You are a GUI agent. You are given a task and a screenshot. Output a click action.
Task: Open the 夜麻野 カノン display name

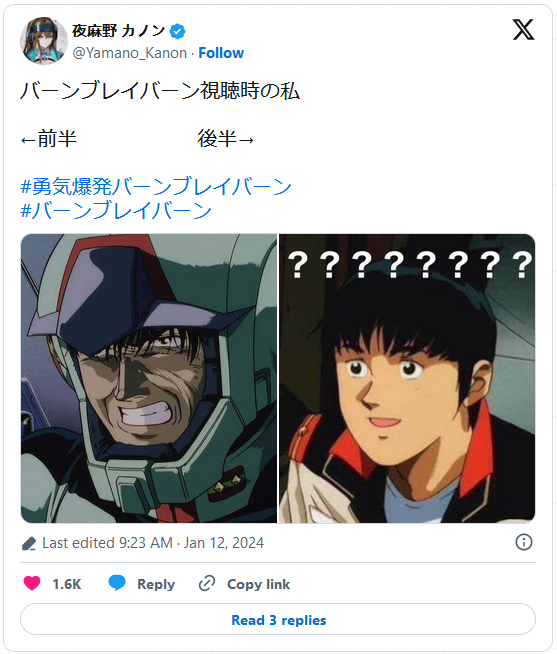tap(118, 31)
